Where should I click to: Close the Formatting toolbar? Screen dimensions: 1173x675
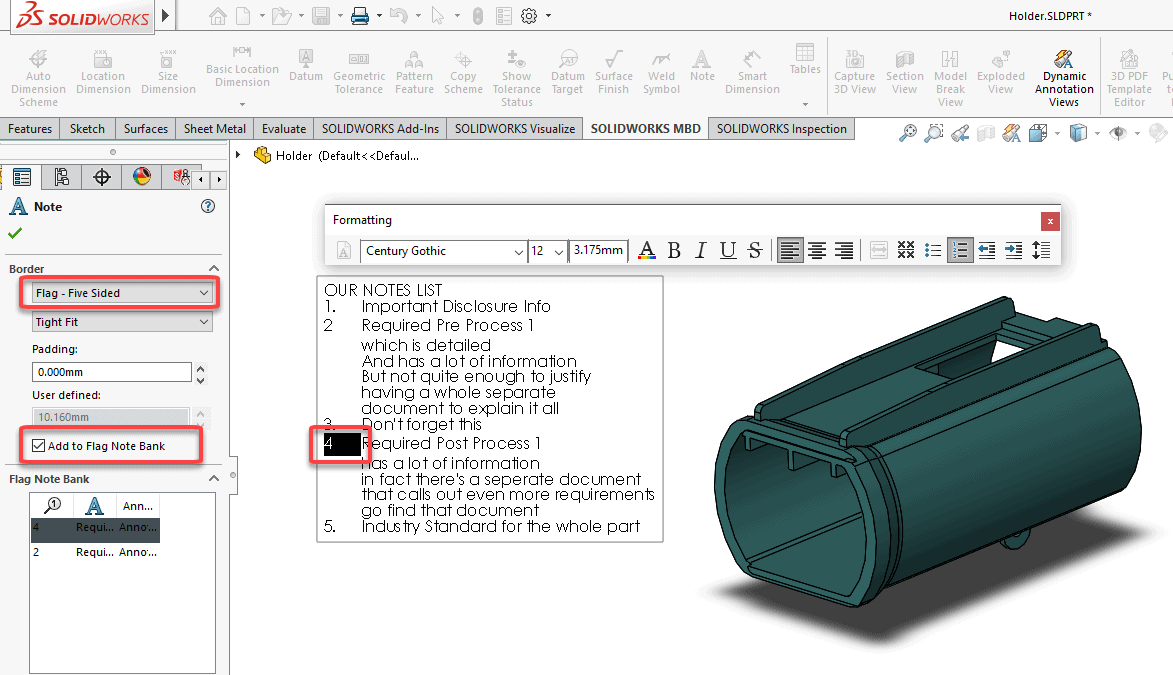1050,221
